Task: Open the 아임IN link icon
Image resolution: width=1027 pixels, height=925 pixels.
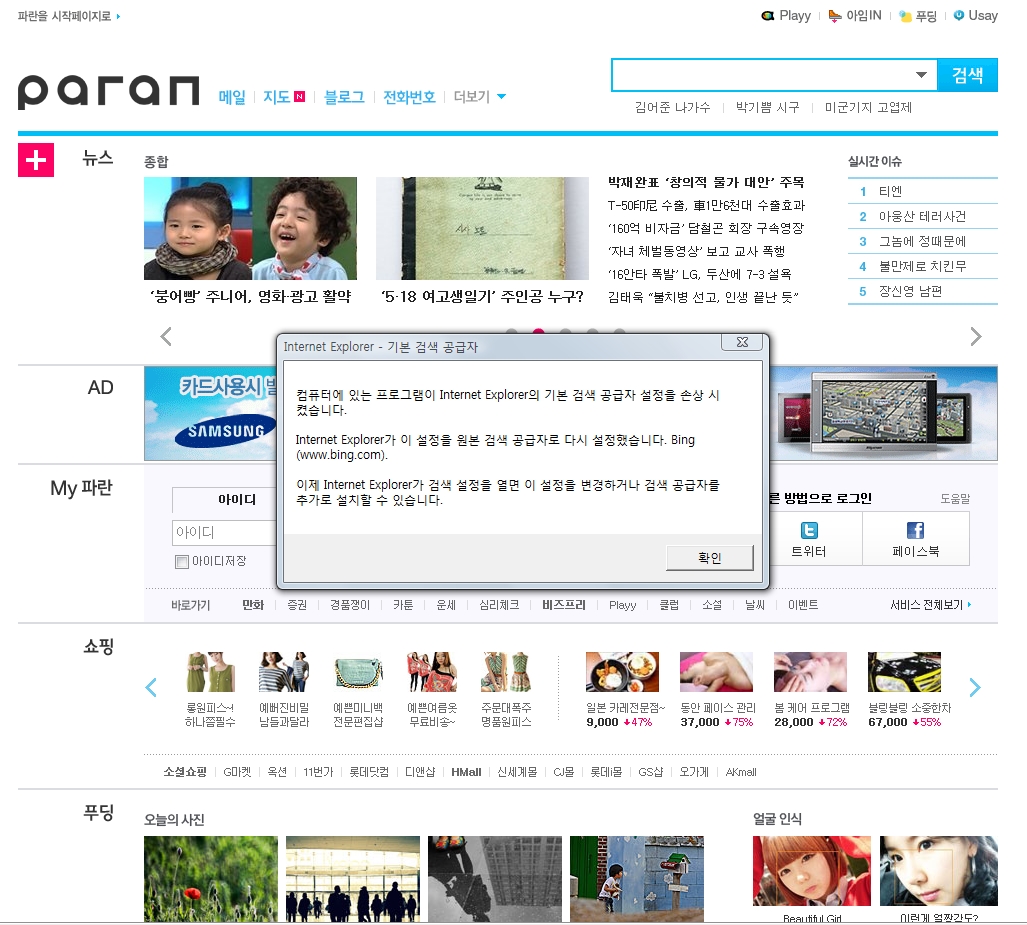Action: click(x=835, y=16)
